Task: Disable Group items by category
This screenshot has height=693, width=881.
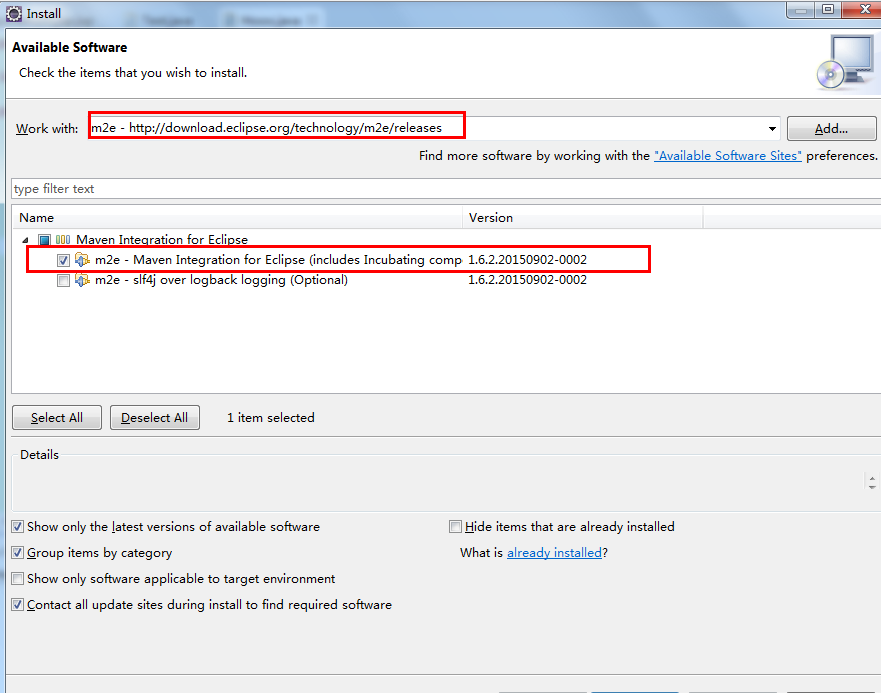Action: click(x=18, y=552)
